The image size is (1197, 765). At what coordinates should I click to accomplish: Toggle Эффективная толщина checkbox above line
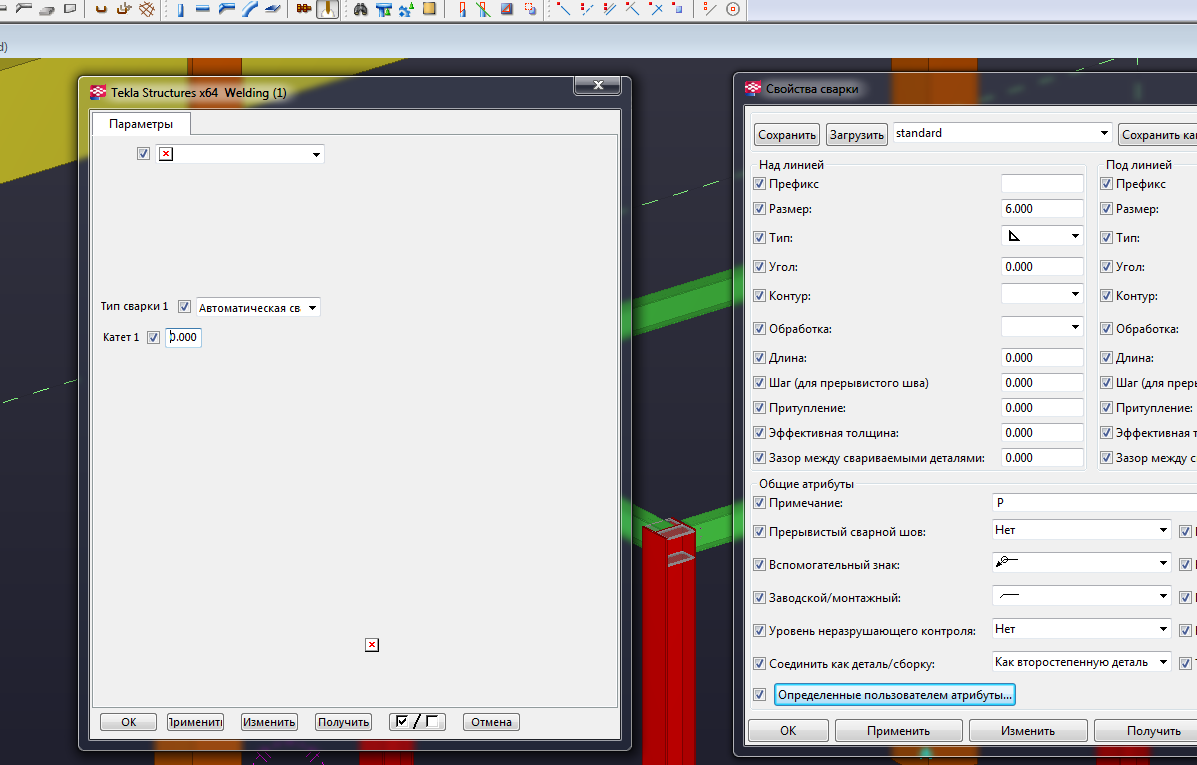pos(760,432)
